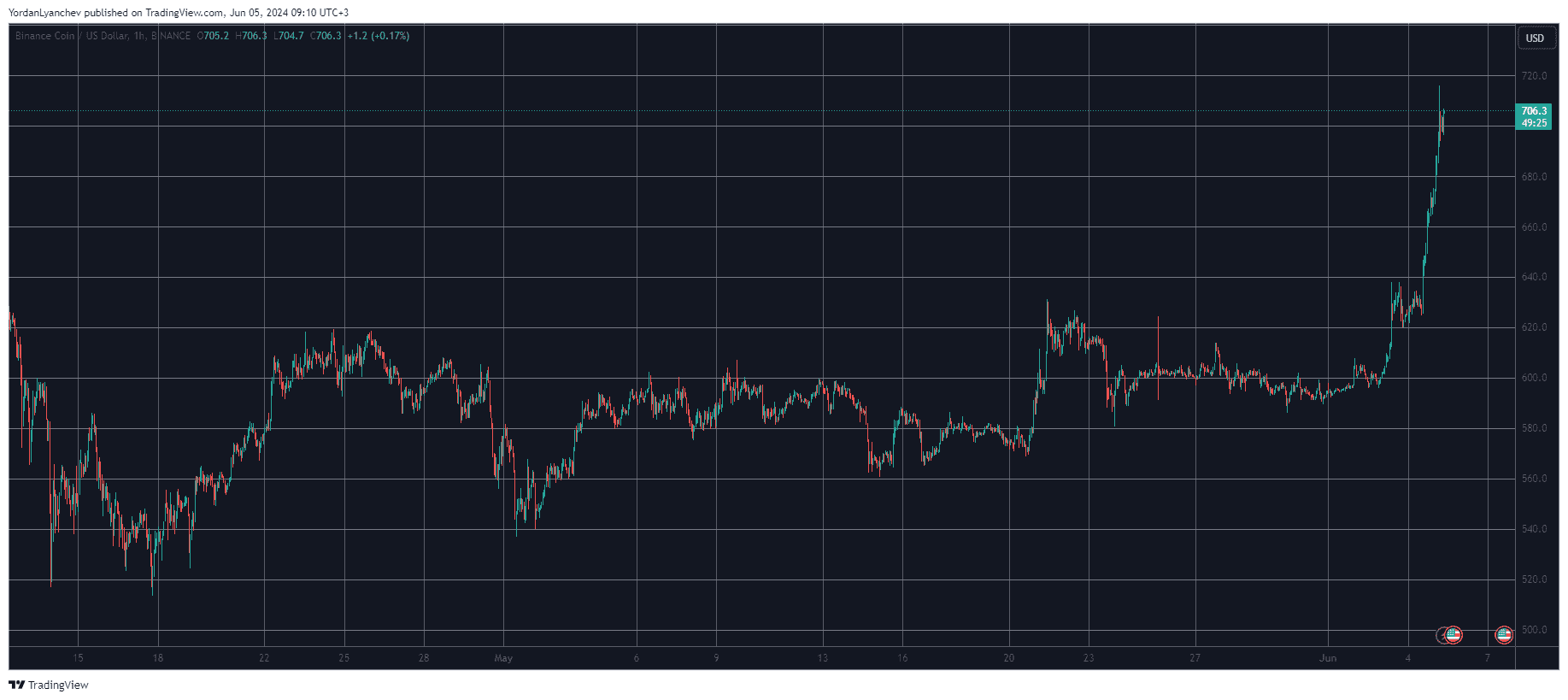Click the 4 date label on the time axis
The width and height of the screenshot is (1568, 700).
coord(1408,658)
